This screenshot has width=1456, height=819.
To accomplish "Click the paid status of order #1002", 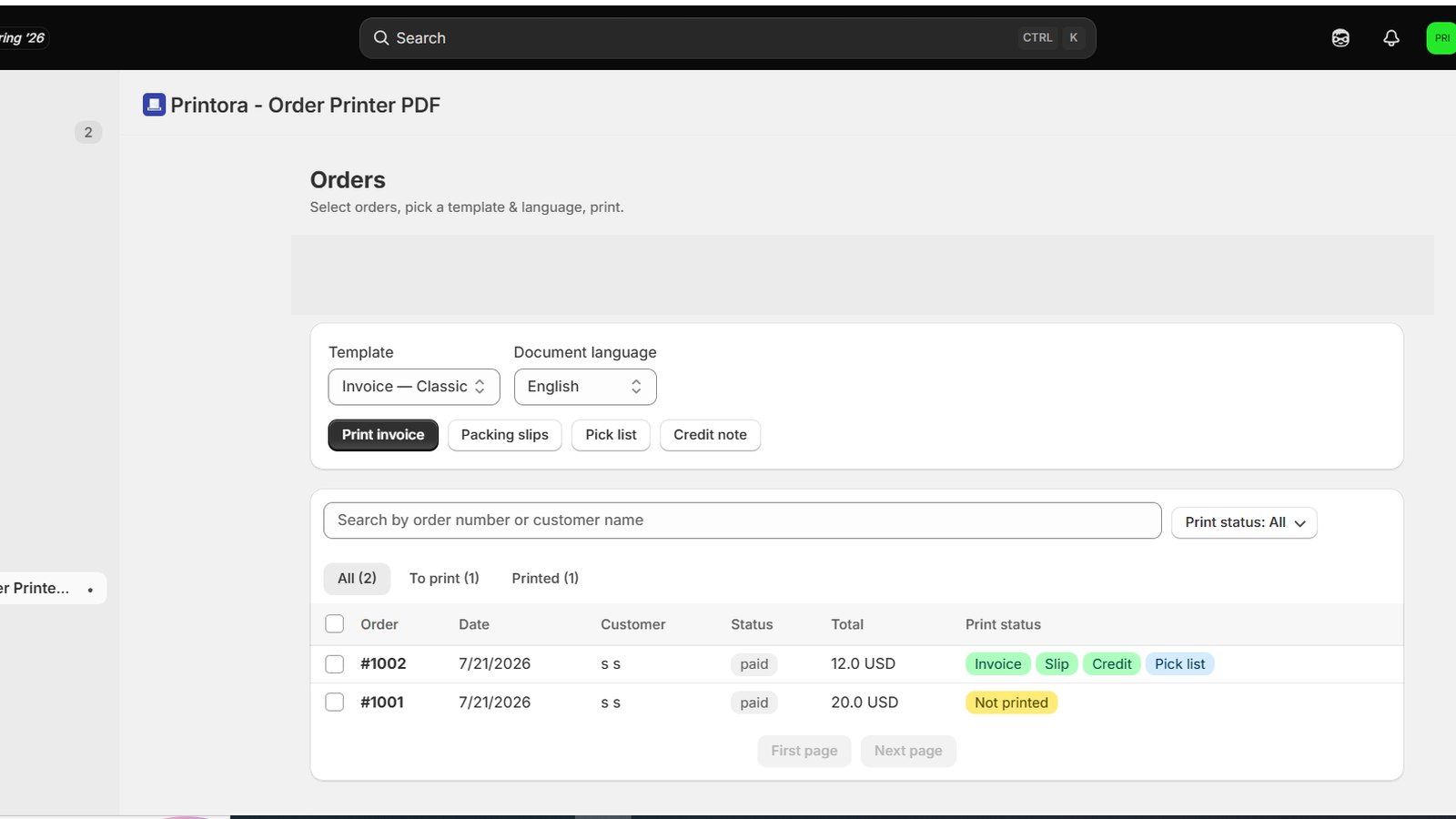I will (x=754, y=664).
